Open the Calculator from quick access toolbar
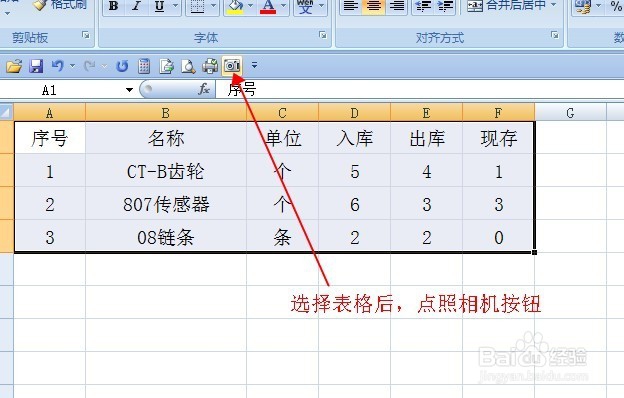 coord(144,66)
